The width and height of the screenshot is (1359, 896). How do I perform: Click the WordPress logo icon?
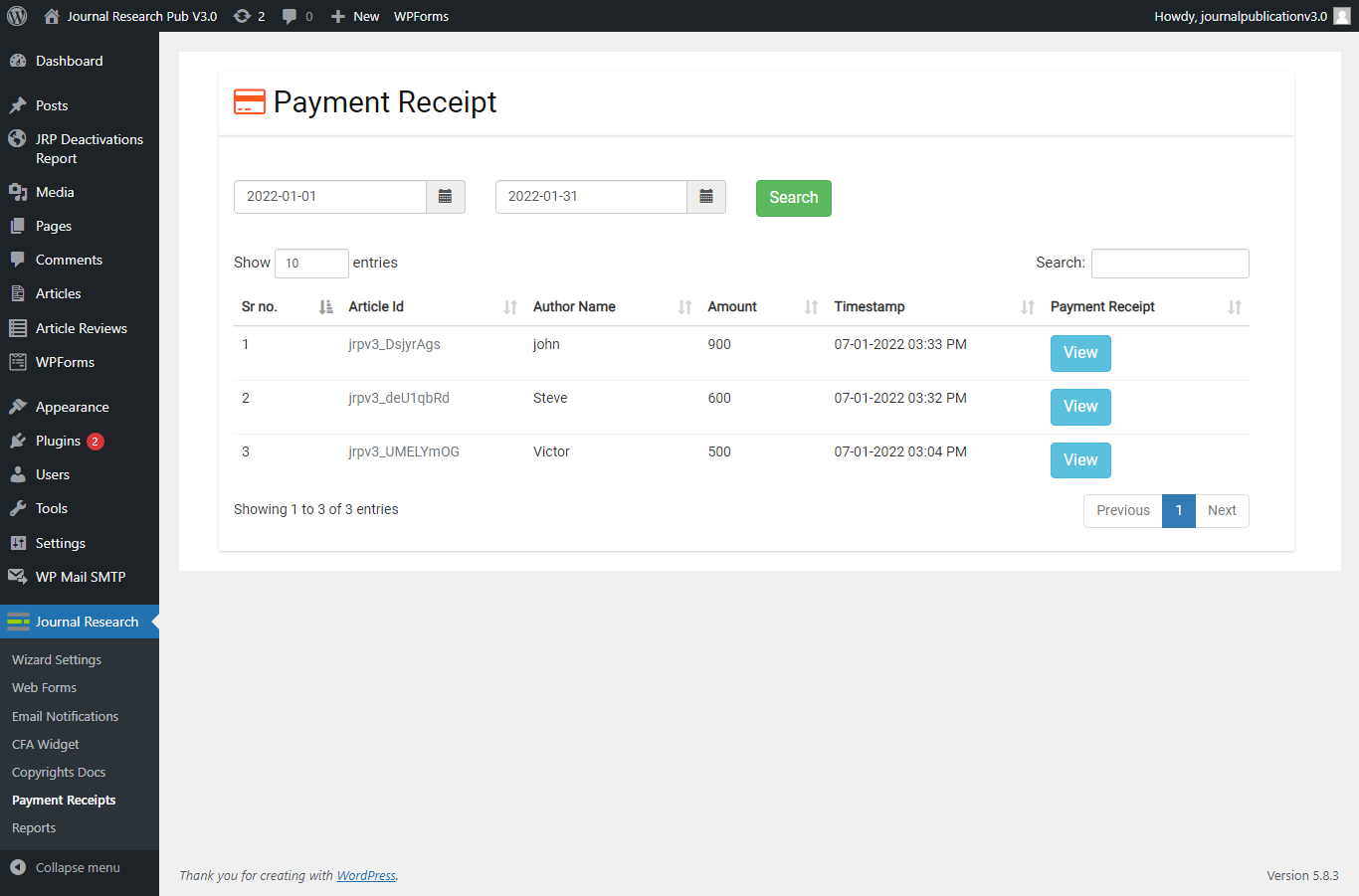point(17,16)
